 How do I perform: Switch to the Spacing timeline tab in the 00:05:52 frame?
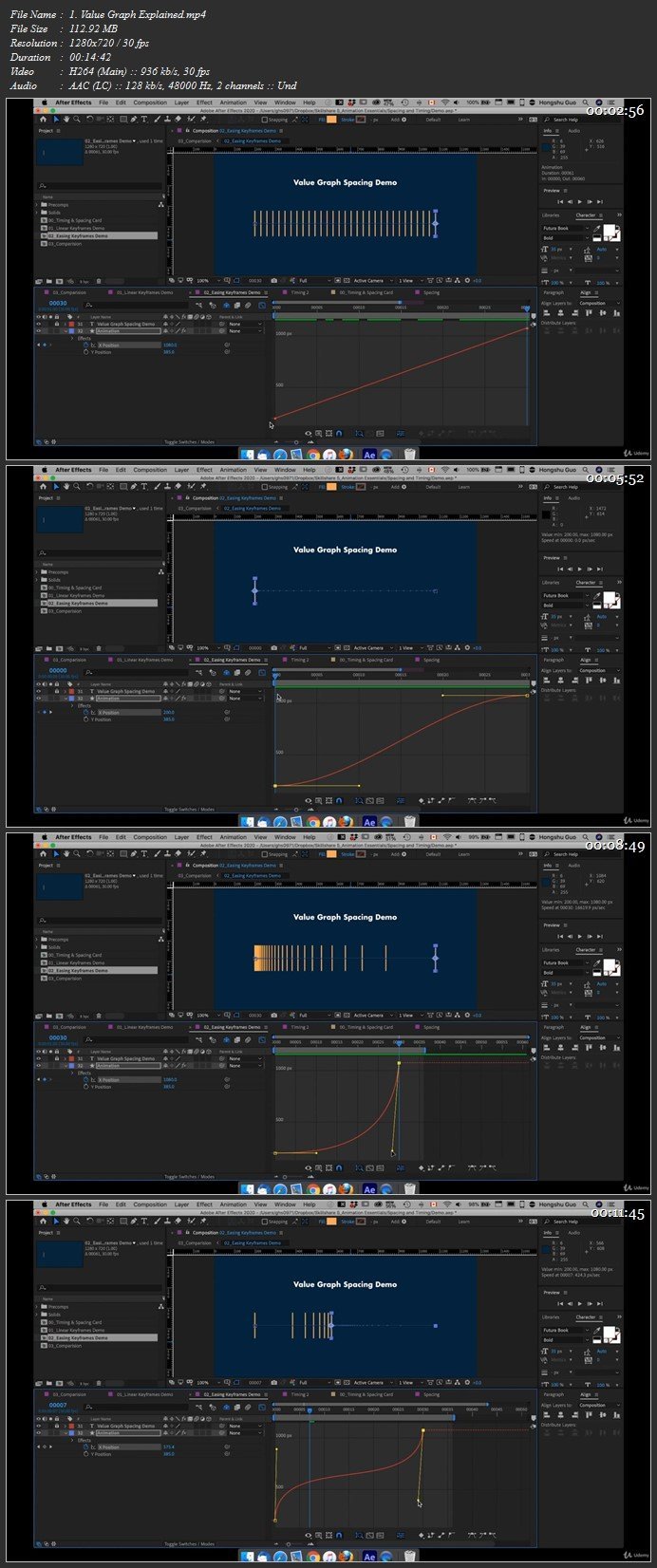point(432,660)
